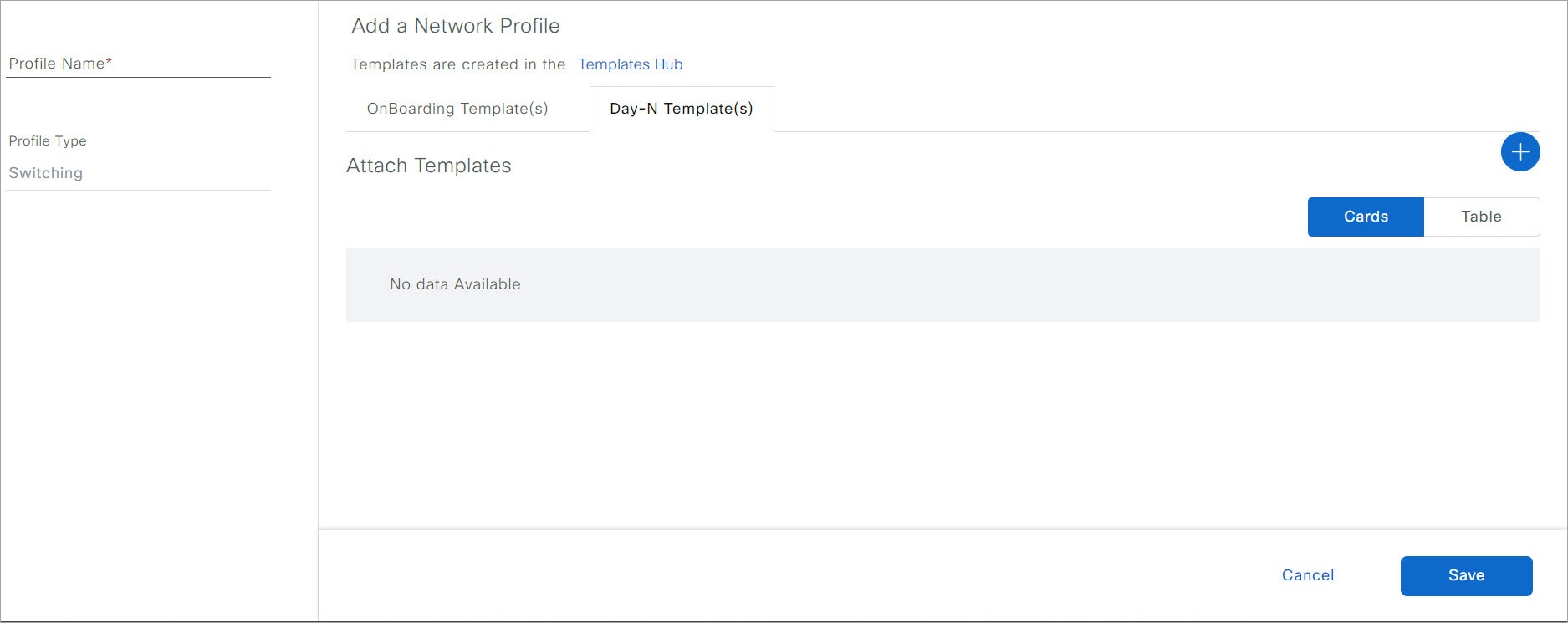The height and width of the screenshot is (623, 1568).
Task: Click the "Templates are created in the" text
Action: 457,64
